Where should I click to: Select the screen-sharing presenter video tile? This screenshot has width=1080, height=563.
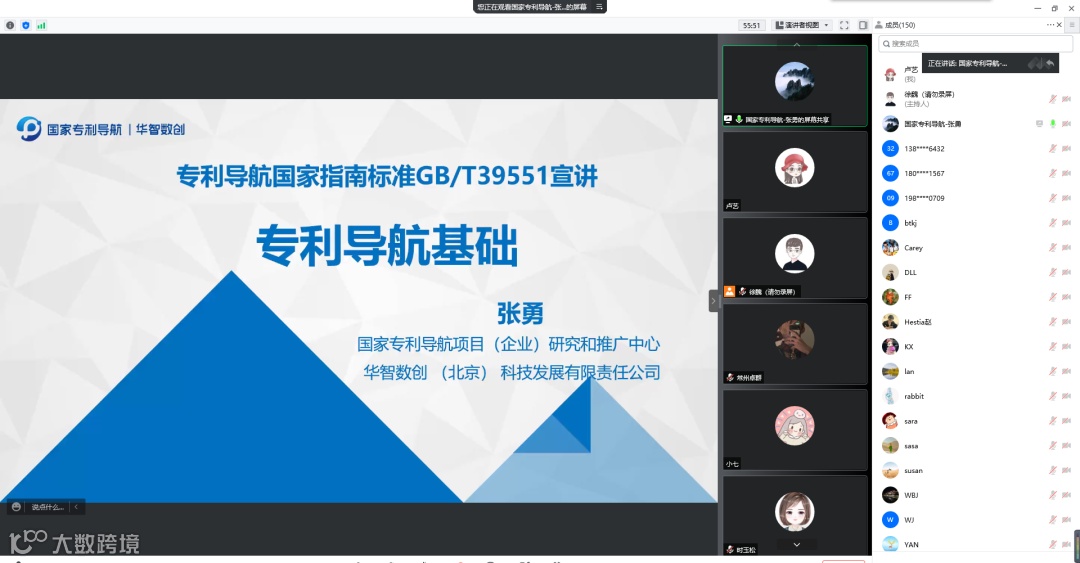(x=795, y=86)
